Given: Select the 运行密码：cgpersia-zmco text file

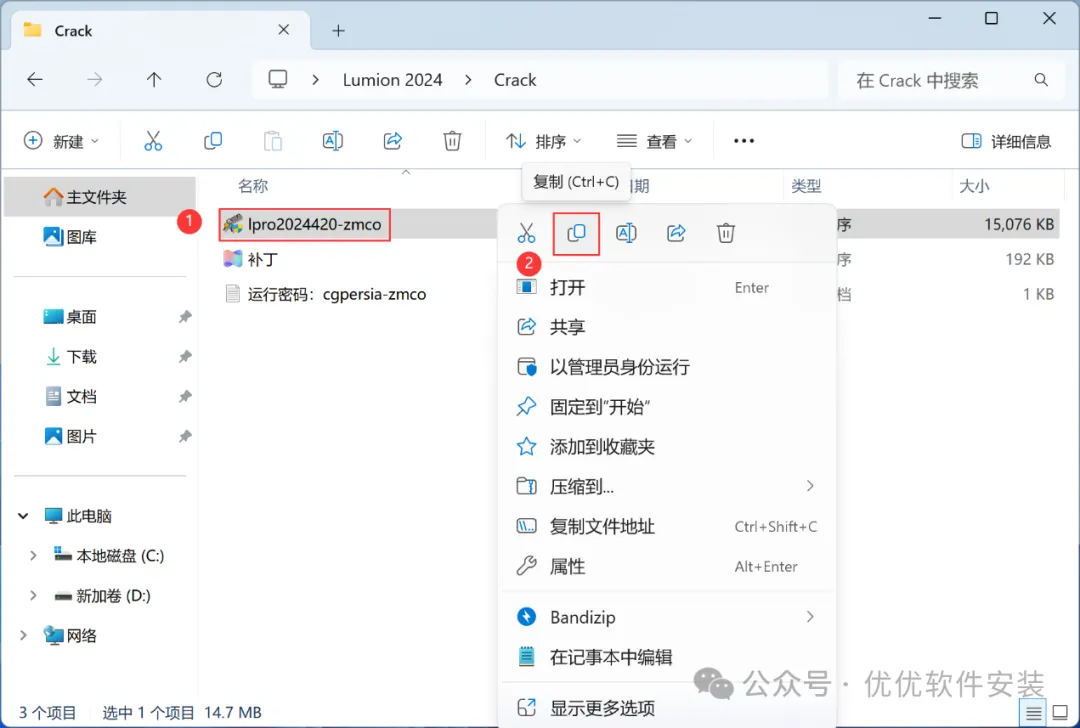Looking at the screenshot, I should coord(325,294).
